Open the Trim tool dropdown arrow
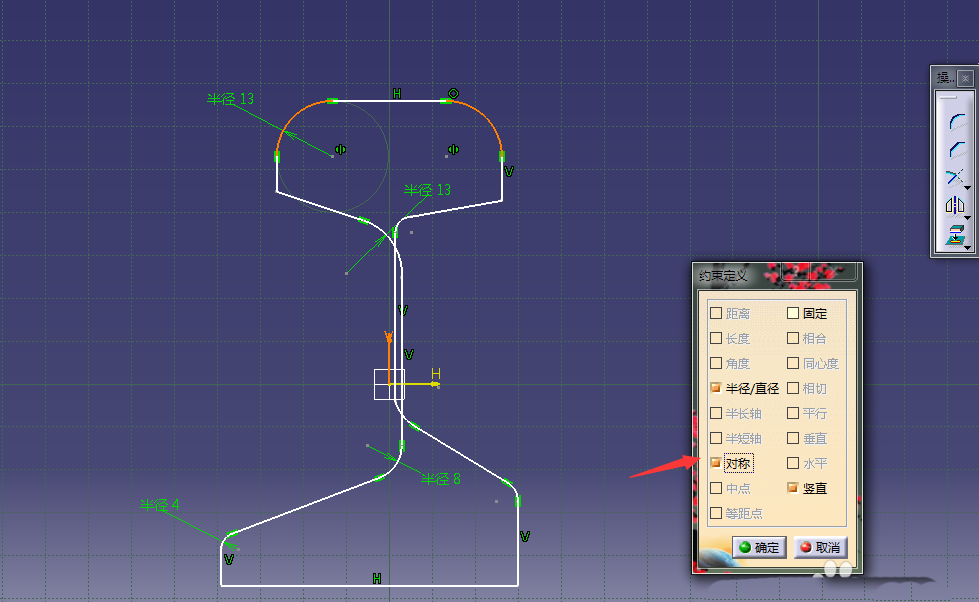The image size is (979, 602). pyautogui.click(x=968, y=187)
